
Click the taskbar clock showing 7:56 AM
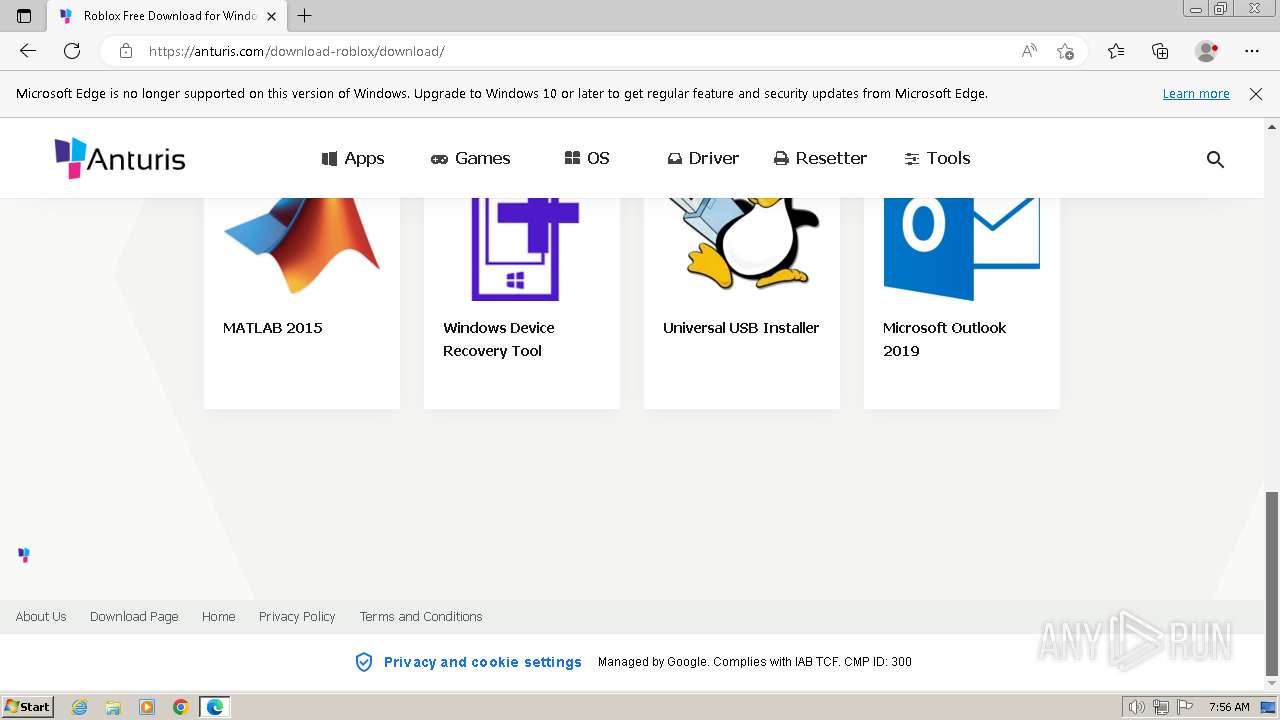point(1229,707)
